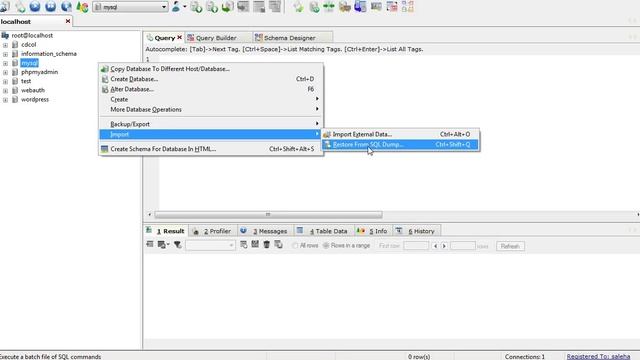Expand the phpmyadmin database node
640x360 pixels.
pyautogui.click(x=5, y=72)
